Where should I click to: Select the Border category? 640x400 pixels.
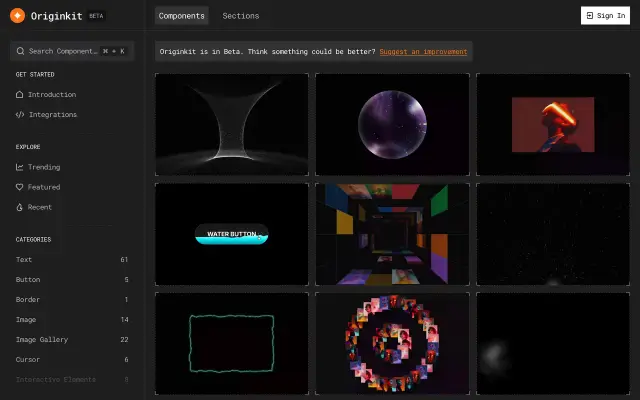click(x=72, y=300)
